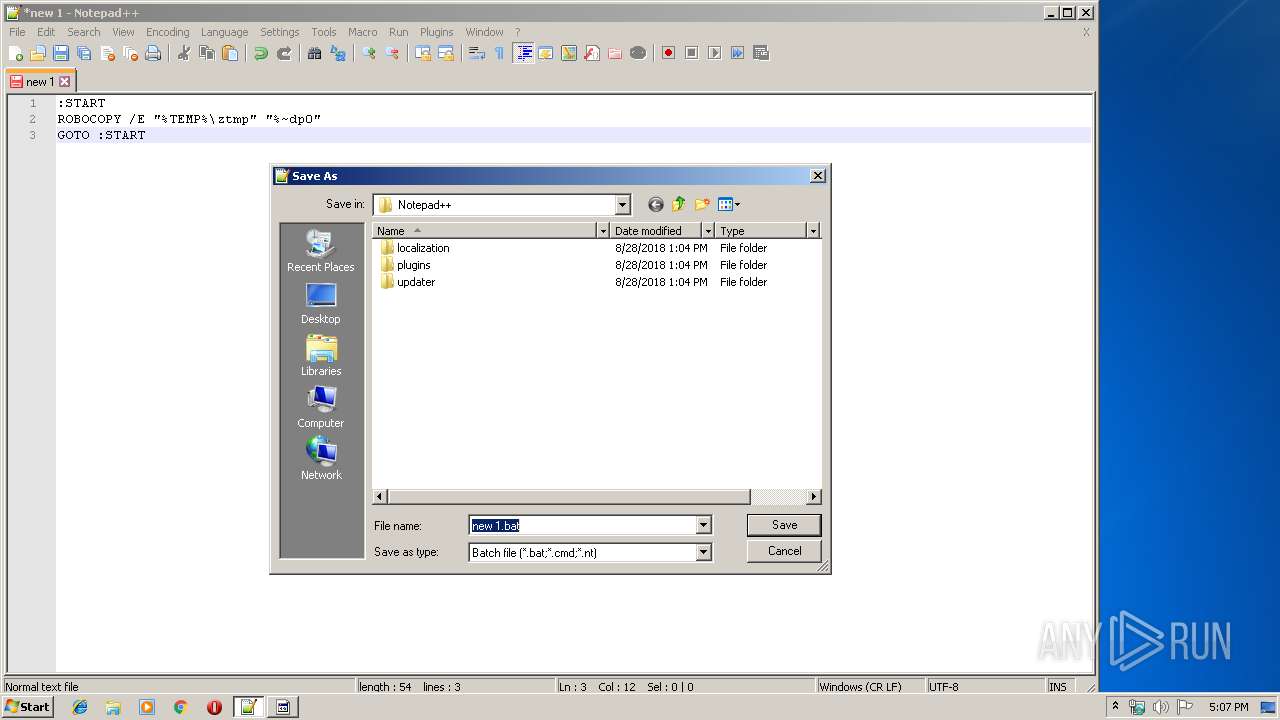Go back to last folder visited

point(656,204)
